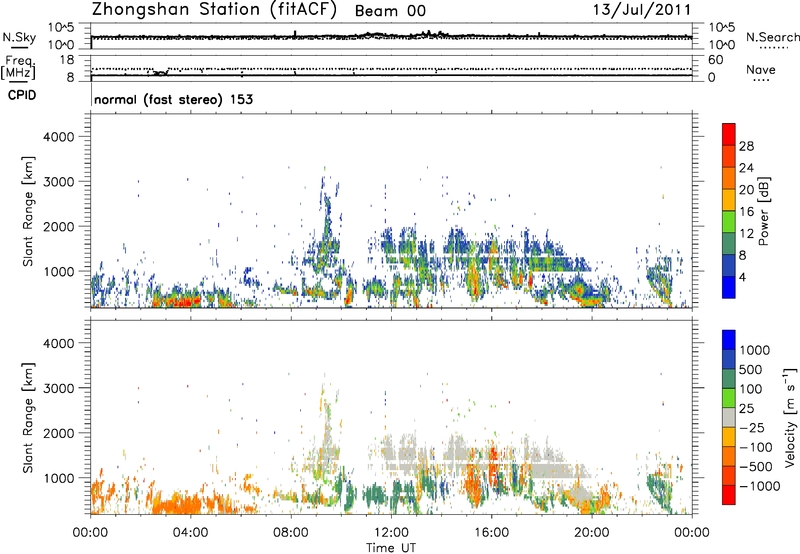This screenshot has width=800, height=554.
Task: Click the 'Velocity [m s-1]' color bar label
Action: tap(790, 417)
